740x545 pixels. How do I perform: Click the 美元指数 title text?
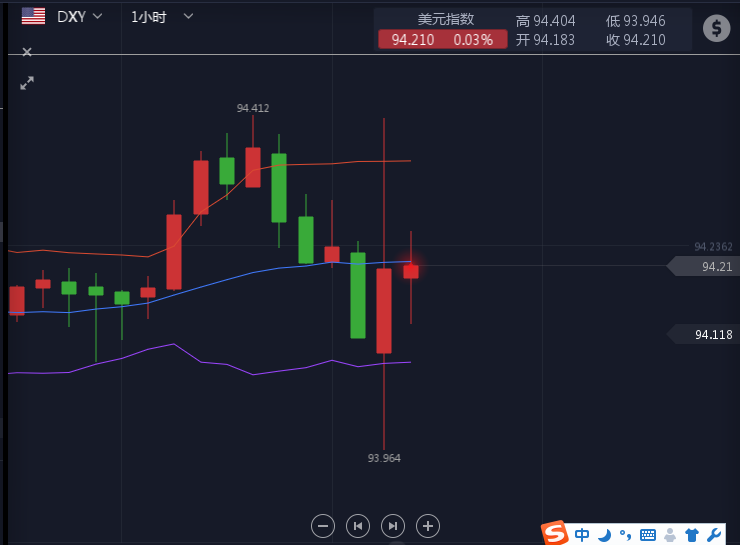[x=446, y=19]
